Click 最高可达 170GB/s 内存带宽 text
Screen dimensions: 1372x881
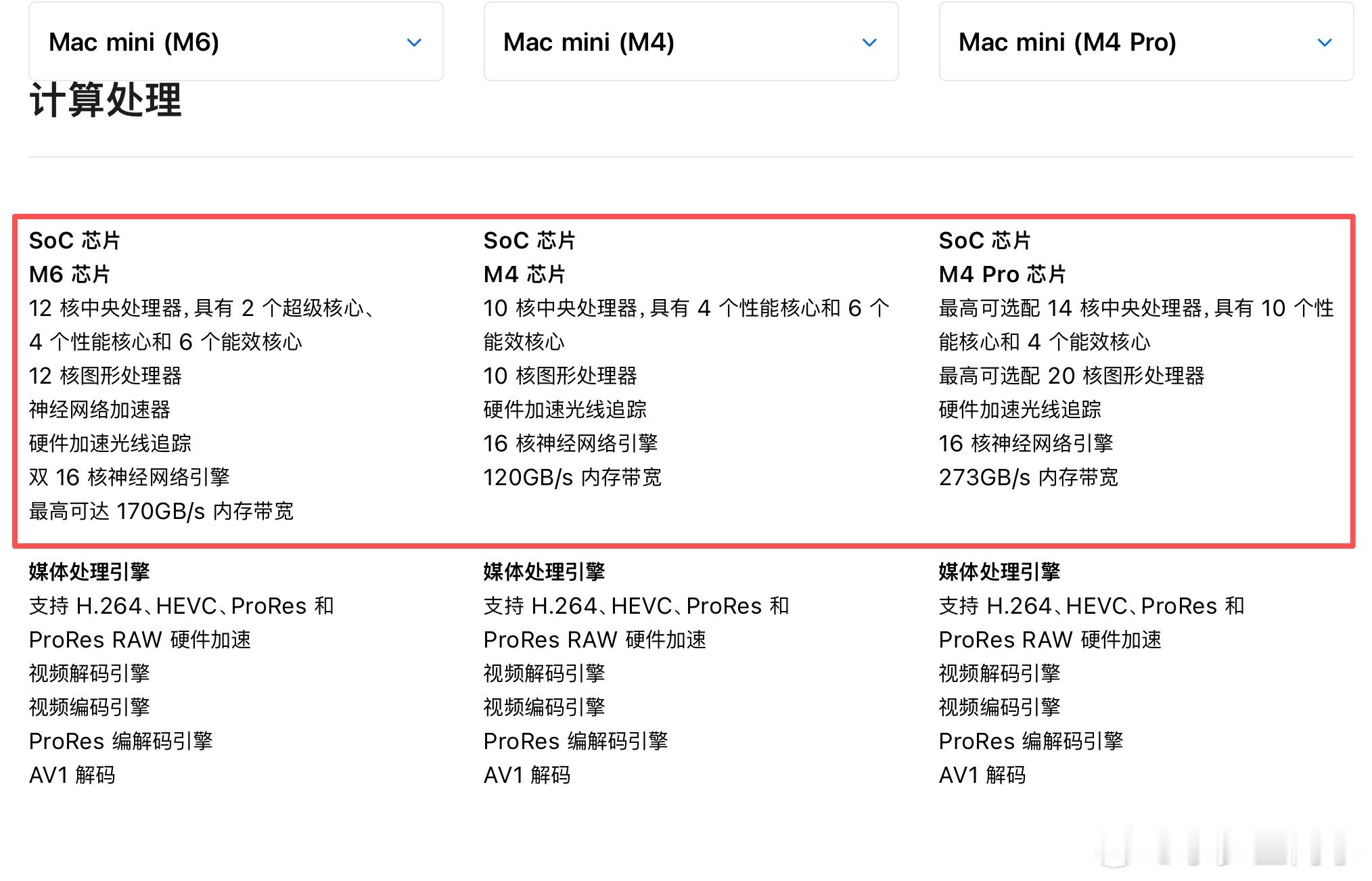[161, 511]
